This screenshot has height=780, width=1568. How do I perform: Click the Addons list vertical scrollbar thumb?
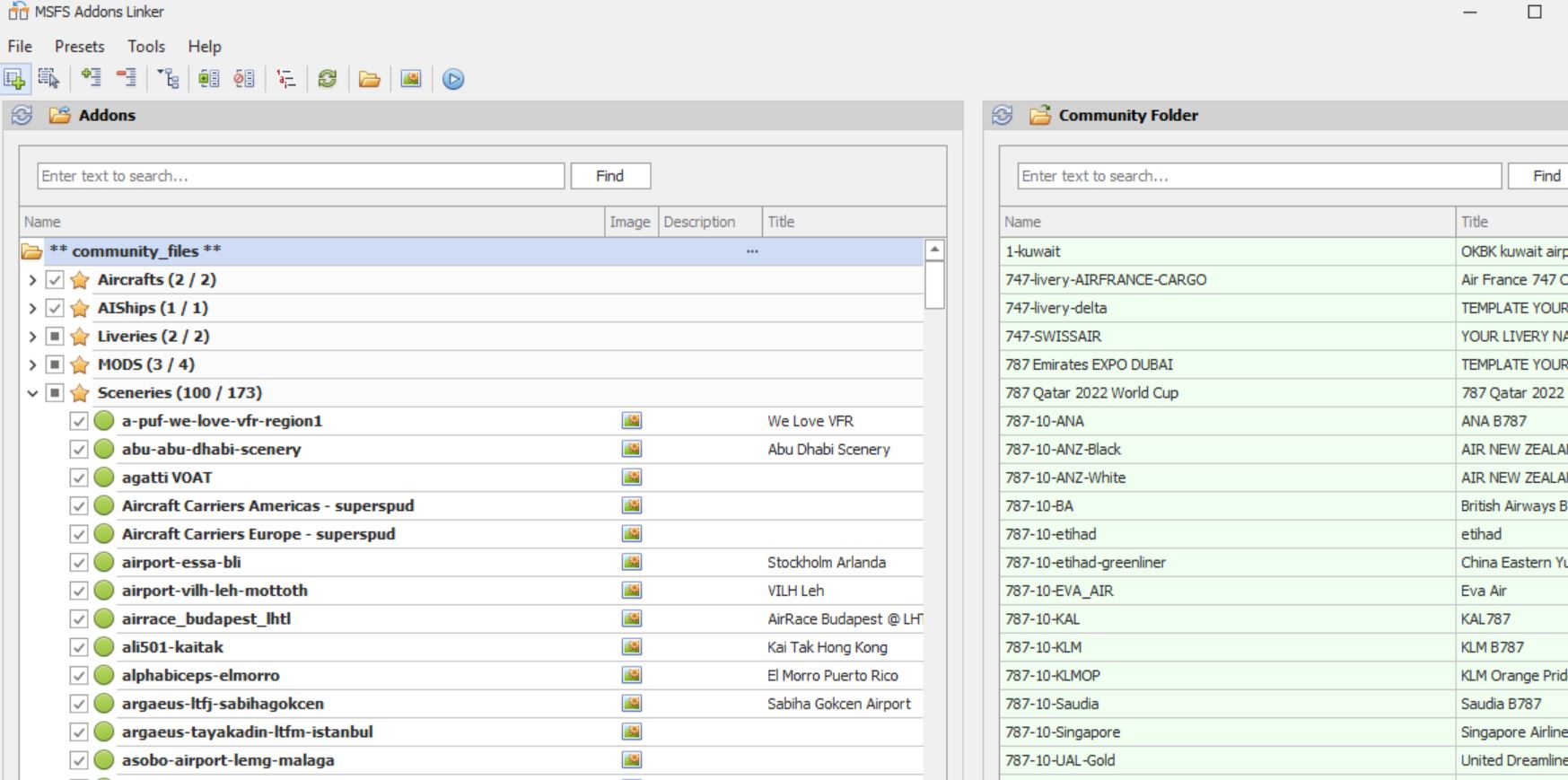pyautogui.click(x=934, y=285)
